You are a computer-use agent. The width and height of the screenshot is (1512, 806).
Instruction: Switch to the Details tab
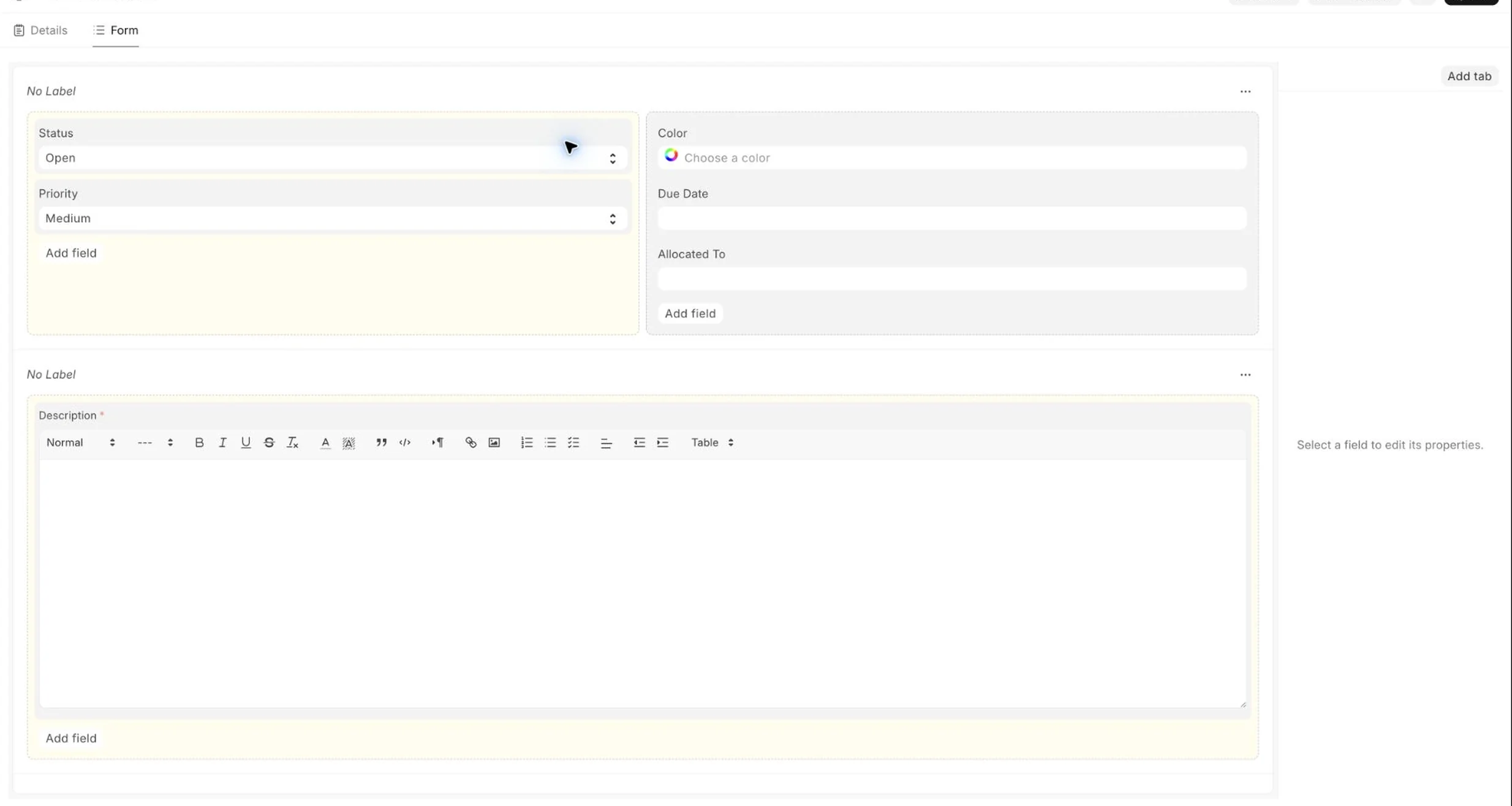pos(40,30)
